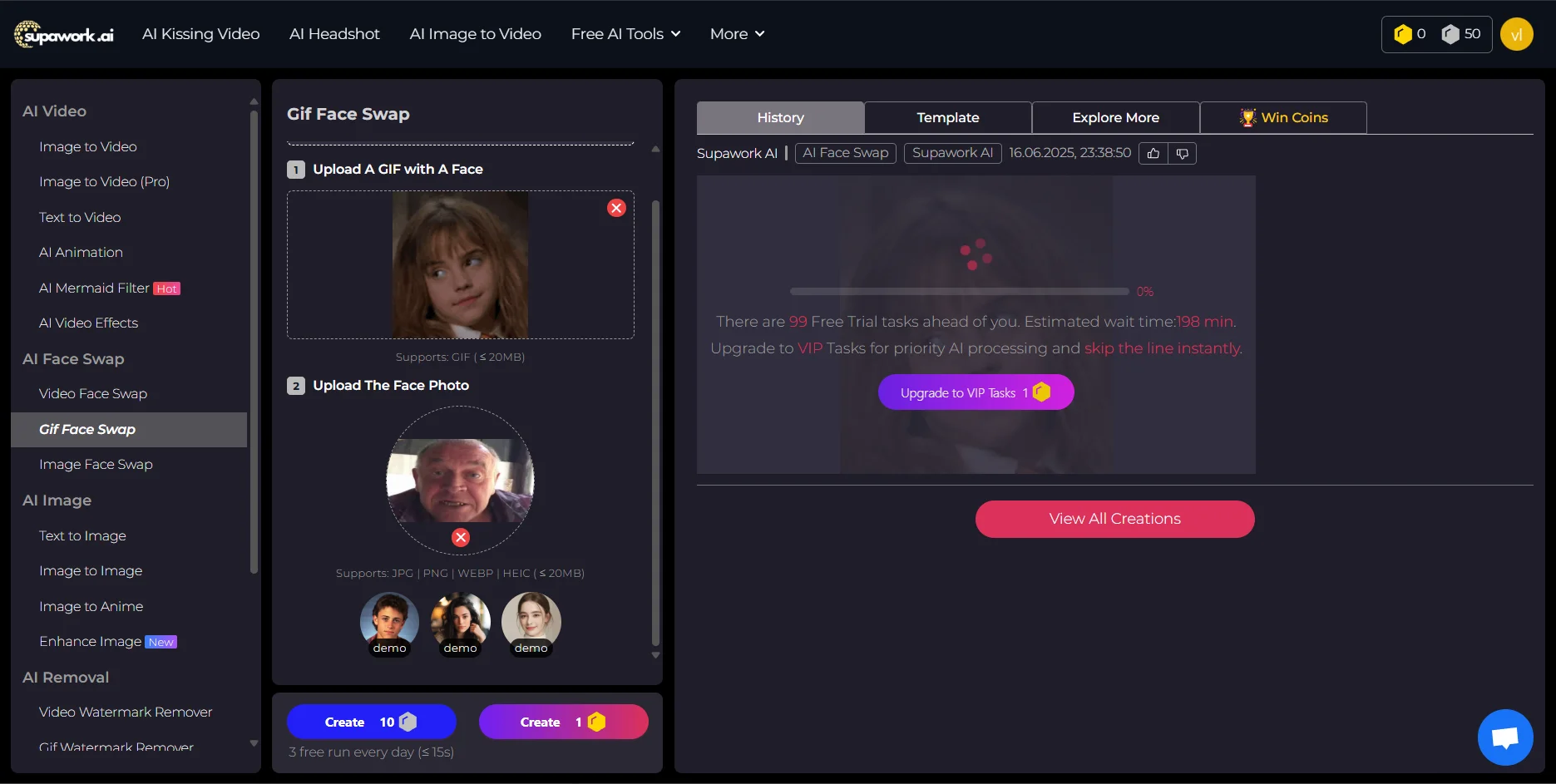Open the gold coin balance icon
The height and width of the screenshot is (784, 1556).
(x=1403, y=34)
